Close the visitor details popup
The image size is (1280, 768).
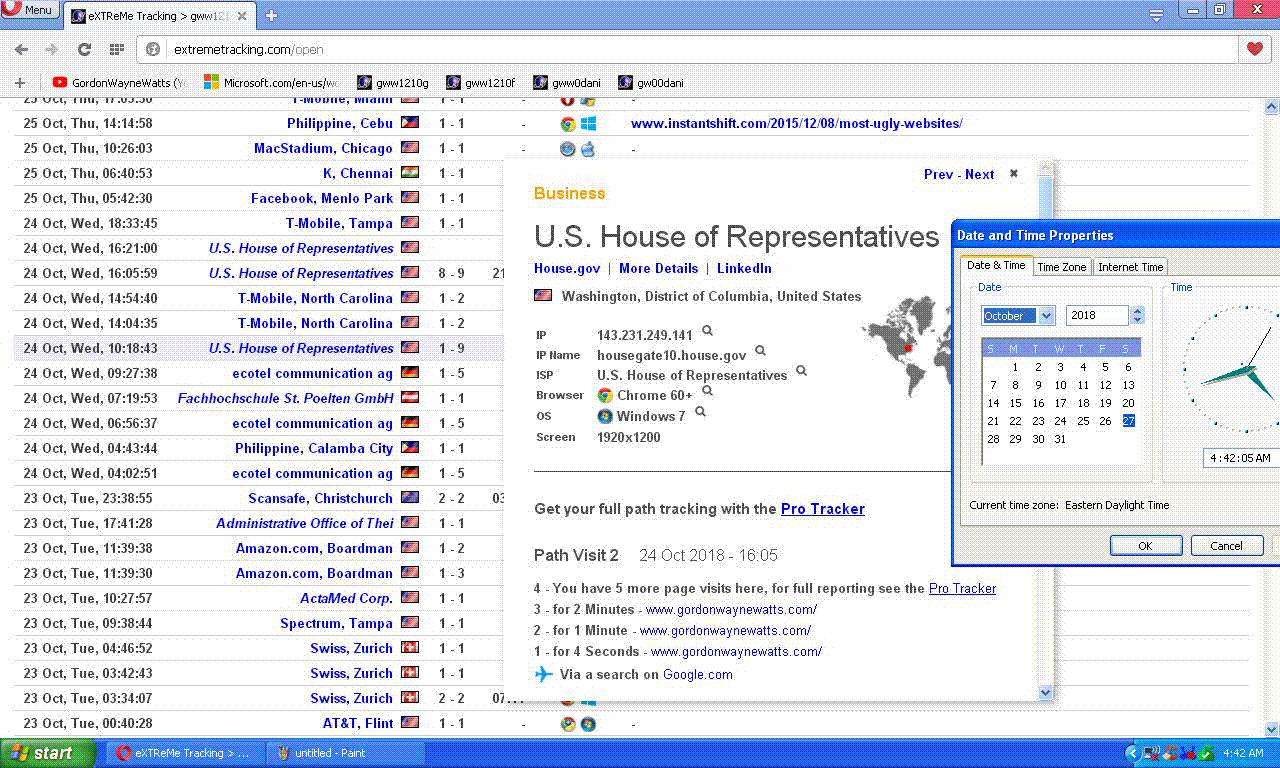[x=1013, y=173]
